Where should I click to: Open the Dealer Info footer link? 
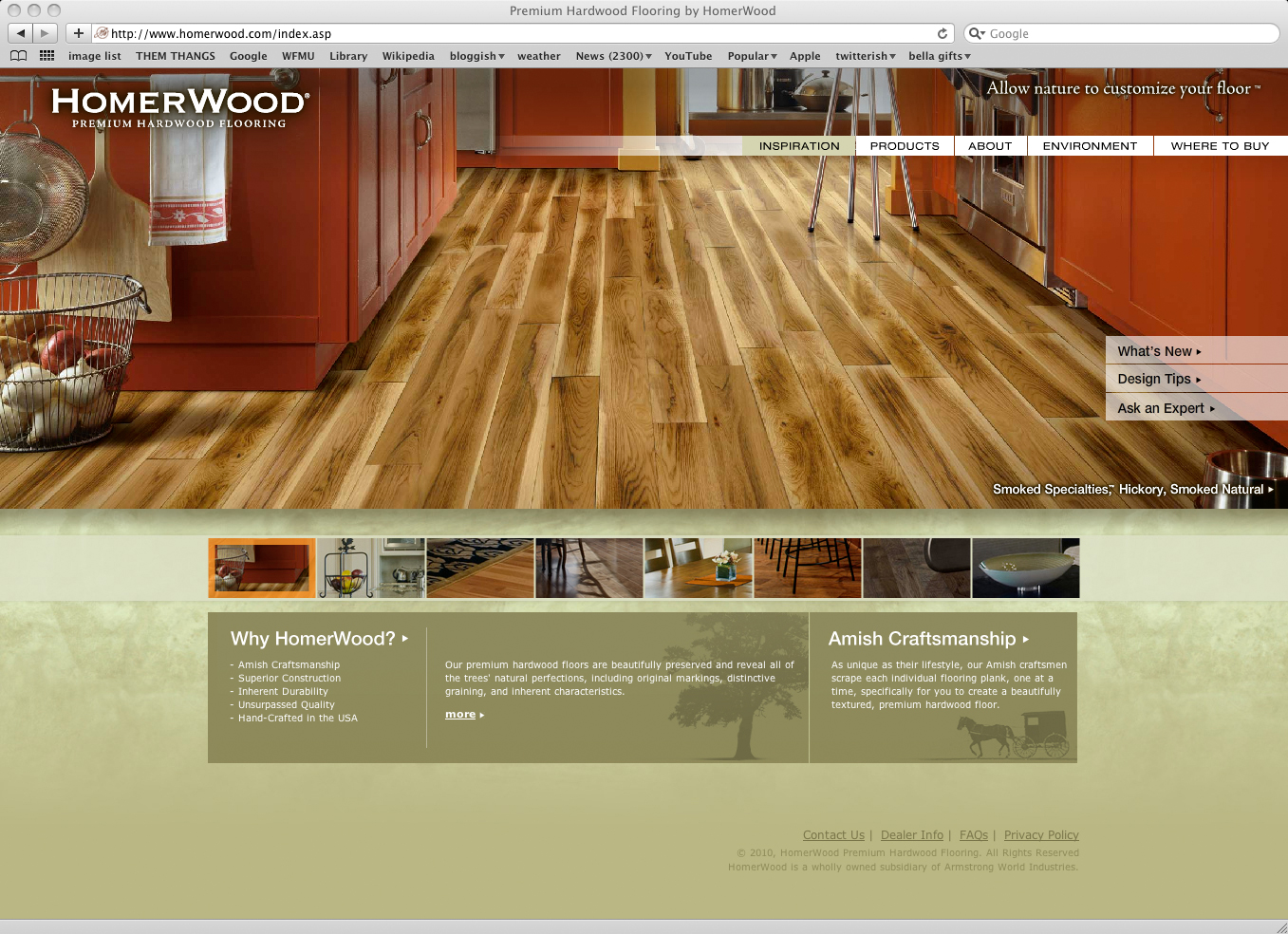click(912, 835)
